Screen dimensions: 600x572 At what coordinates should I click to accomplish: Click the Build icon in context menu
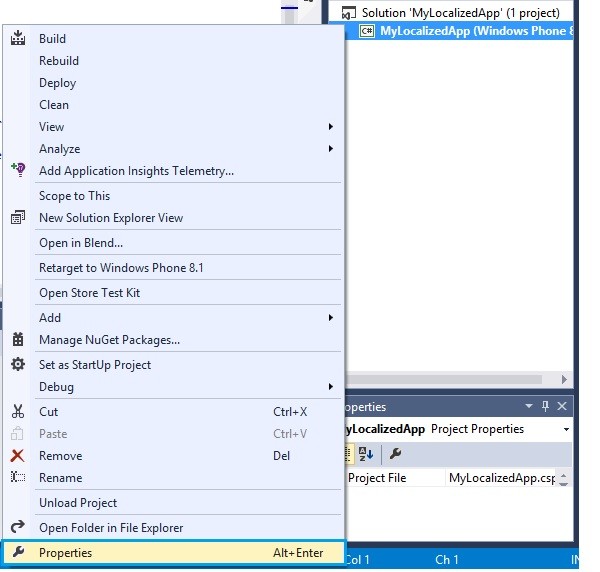click(x=18, y=38)
